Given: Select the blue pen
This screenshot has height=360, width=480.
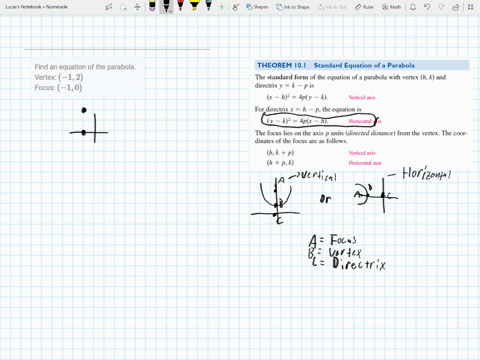Looking at the screenshot, I should (209, 6).
